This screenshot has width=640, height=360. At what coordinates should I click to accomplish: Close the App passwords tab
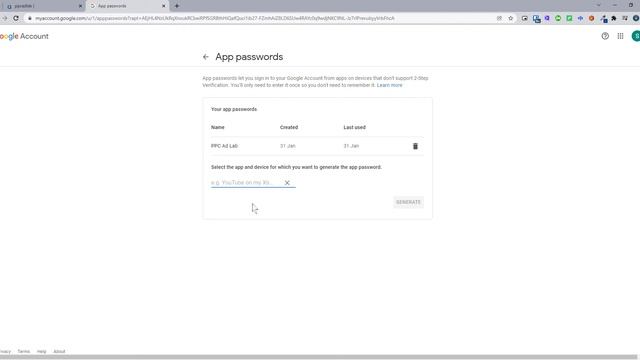click(x=164, y=6)
